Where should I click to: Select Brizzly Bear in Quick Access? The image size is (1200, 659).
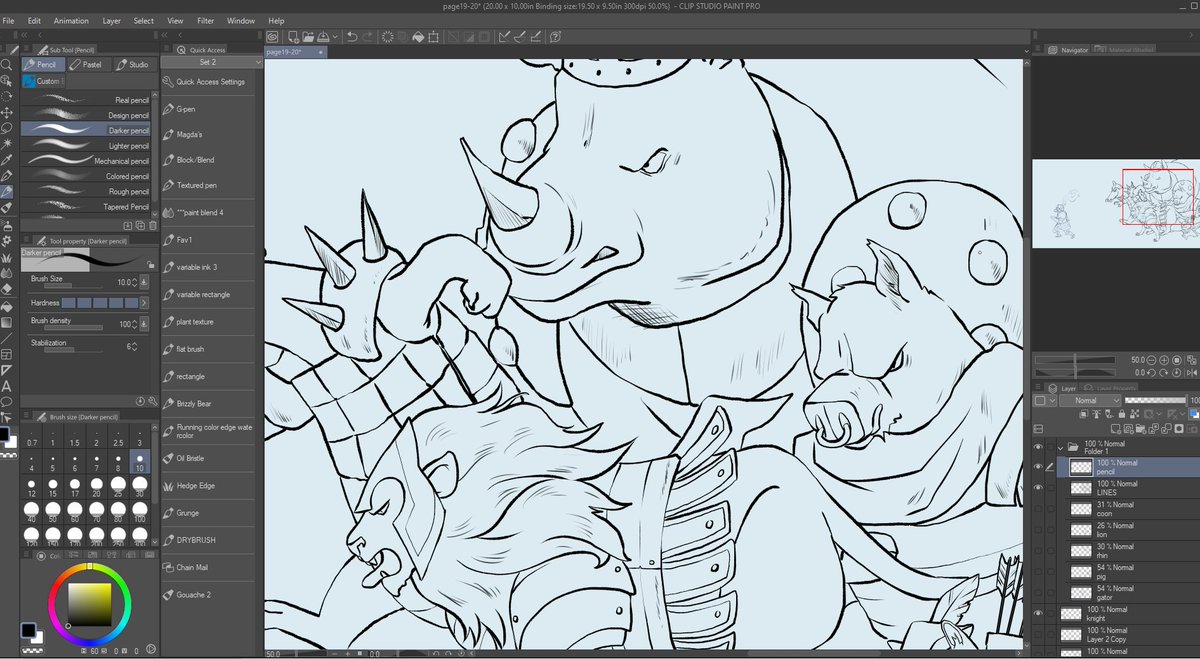(x=208, y=403)
